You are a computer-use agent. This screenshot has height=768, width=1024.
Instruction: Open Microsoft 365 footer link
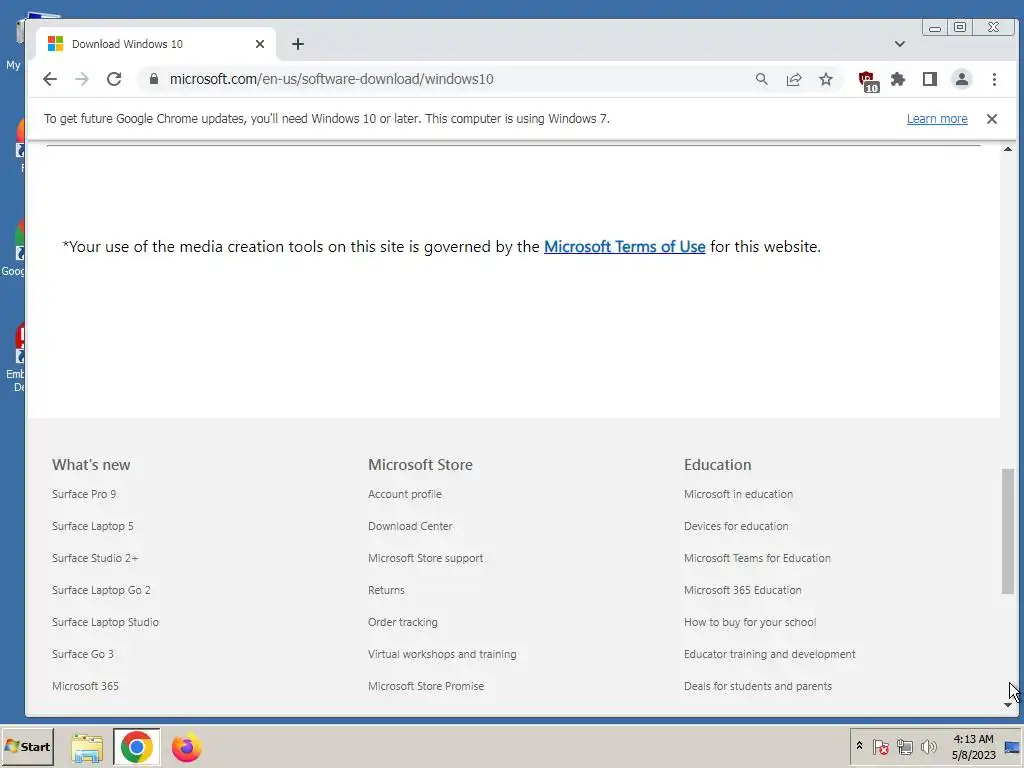85,686
